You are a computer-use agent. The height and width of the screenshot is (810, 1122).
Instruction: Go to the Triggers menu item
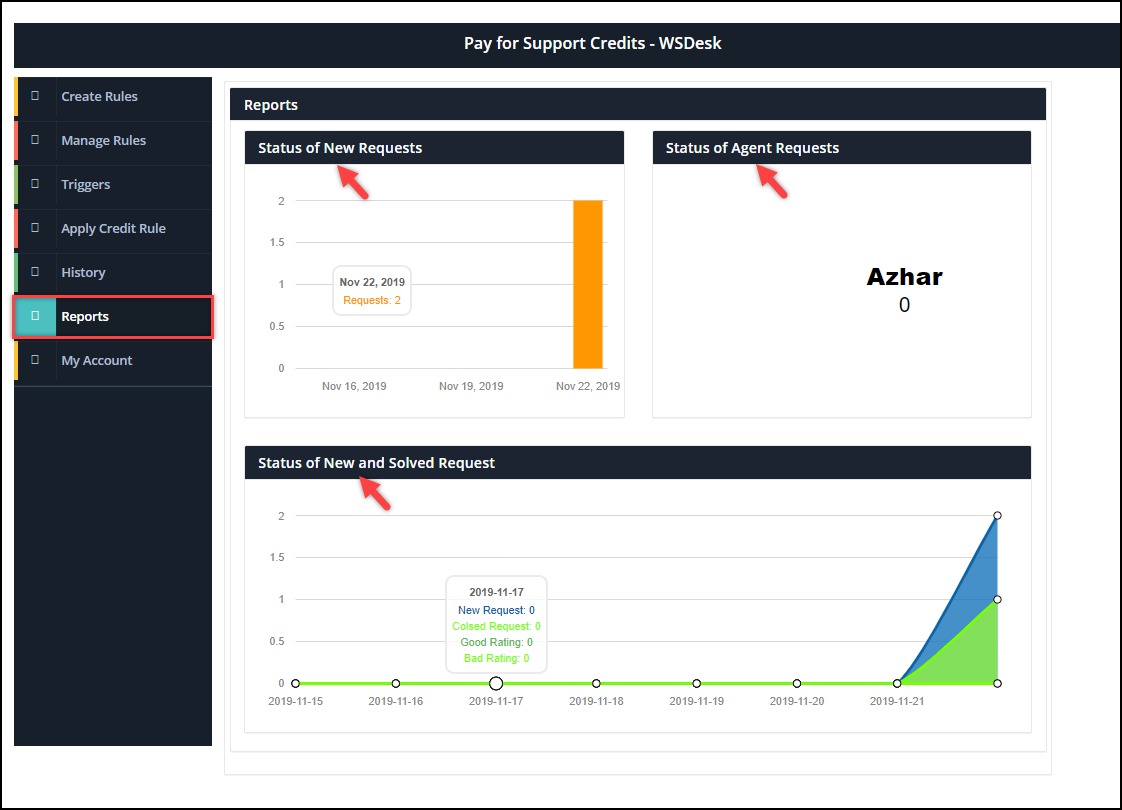113,185
